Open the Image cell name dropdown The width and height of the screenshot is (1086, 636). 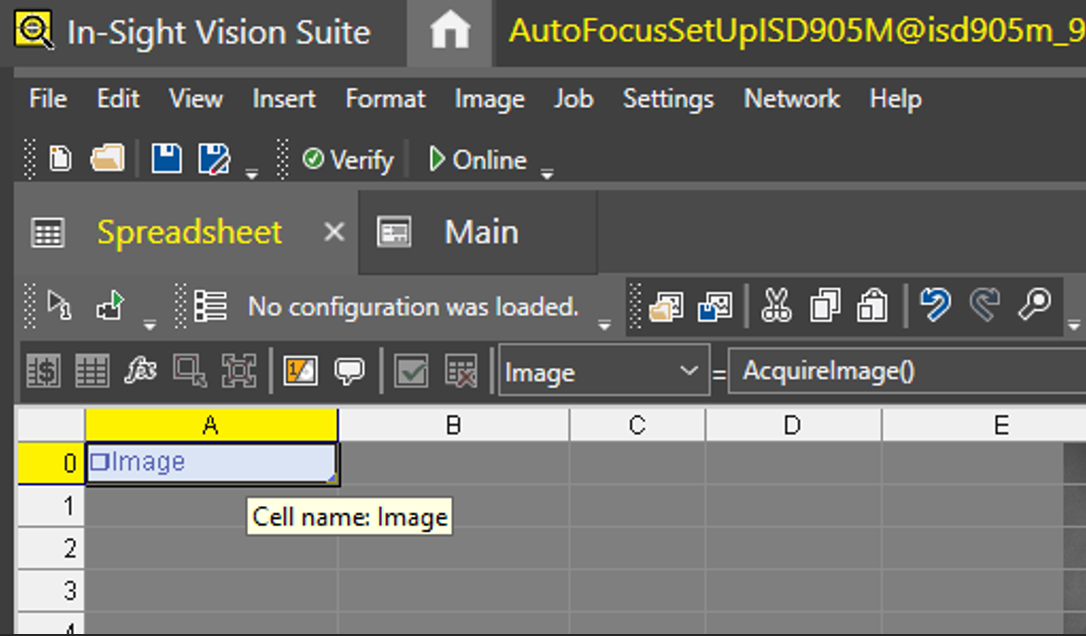click(x=688, y=371)
